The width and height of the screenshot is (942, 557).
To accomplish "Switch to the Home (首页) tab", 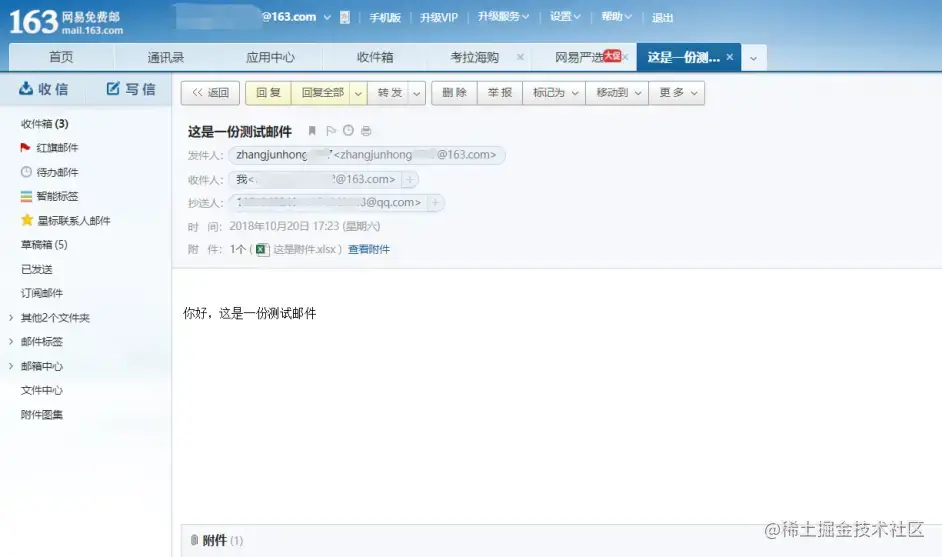I will [x=61, y=57].
